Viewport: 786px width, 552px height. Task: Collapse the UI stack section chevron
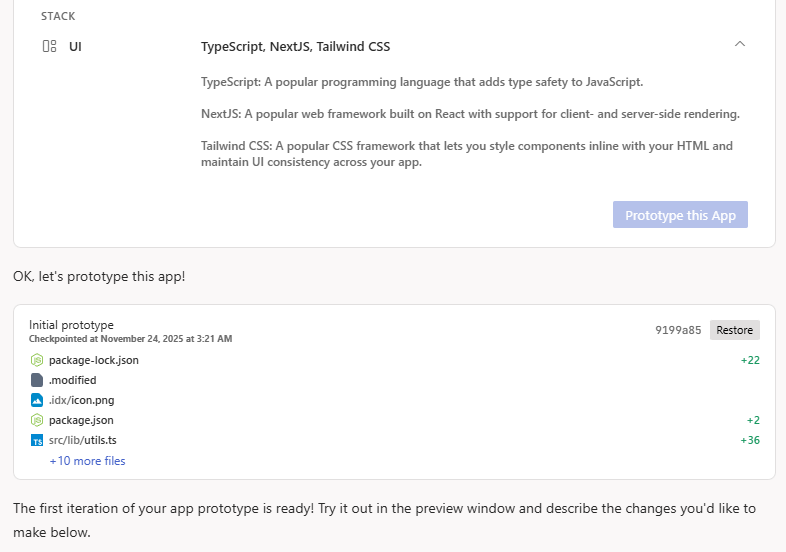pyautogui.click(x=740, y=44)
